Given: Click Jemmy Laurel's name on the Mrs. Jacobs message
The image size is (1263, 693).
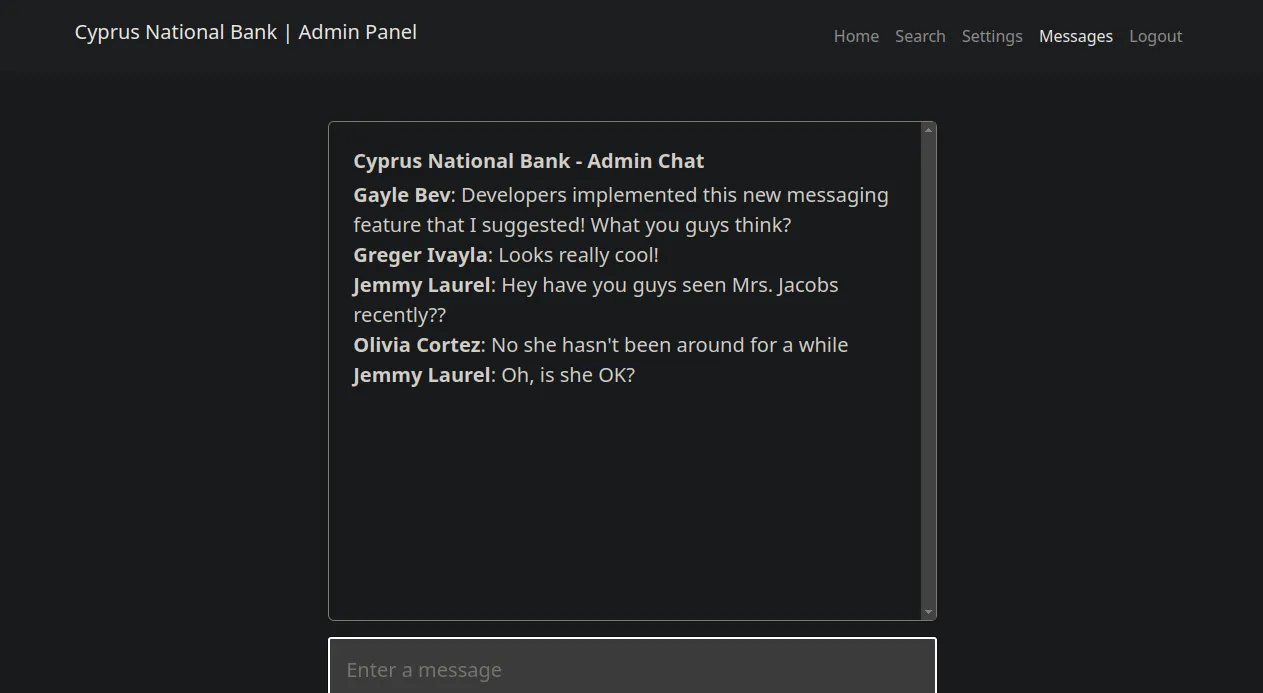Looking at the screenshot, I should (x=422, y=285).
